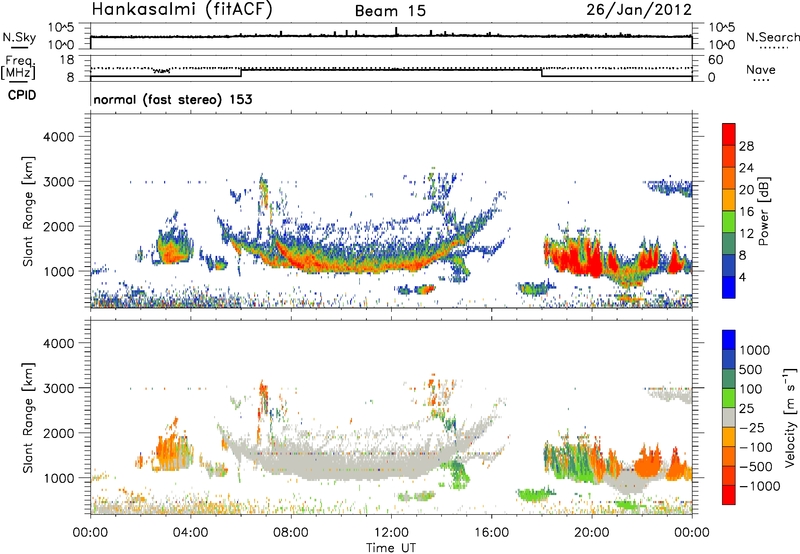
Task: Pick the Velocity colorbar segment between -100 and -500
Action: pos(729,457)
